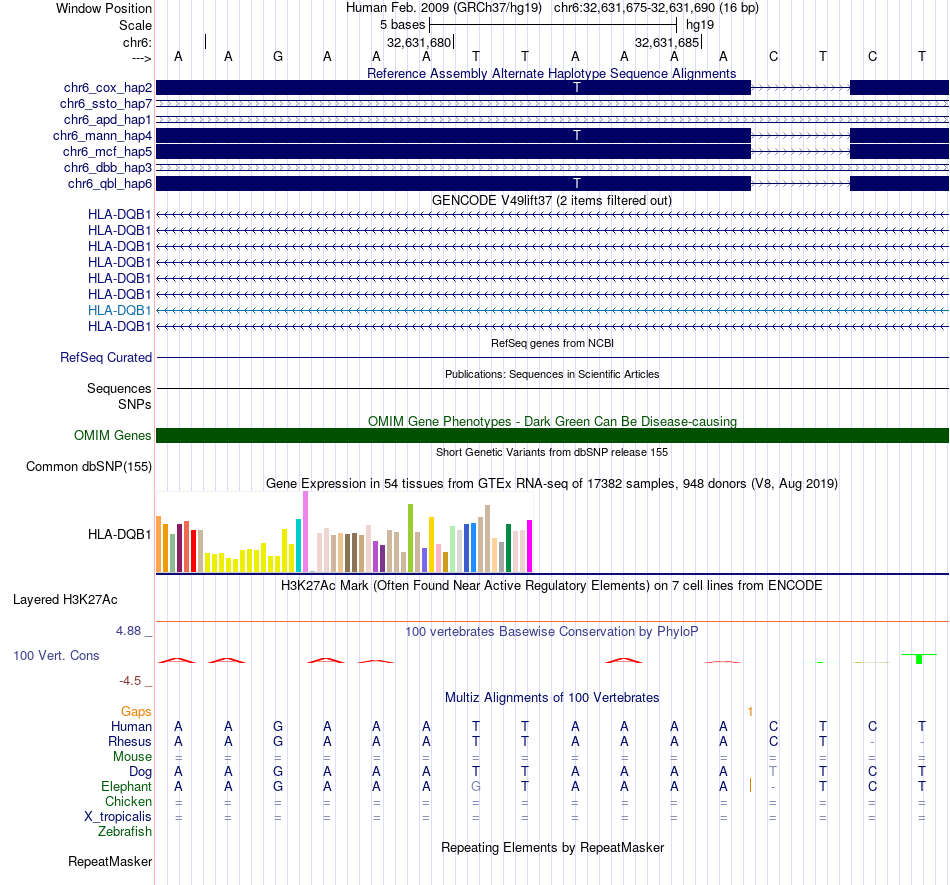
Task: Click the Window Position label
Action: (104, 8)
